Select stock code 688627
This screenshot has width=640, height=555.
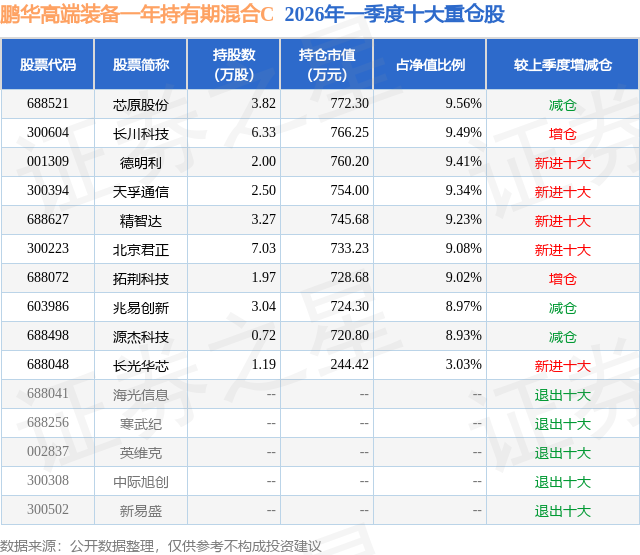48,220
